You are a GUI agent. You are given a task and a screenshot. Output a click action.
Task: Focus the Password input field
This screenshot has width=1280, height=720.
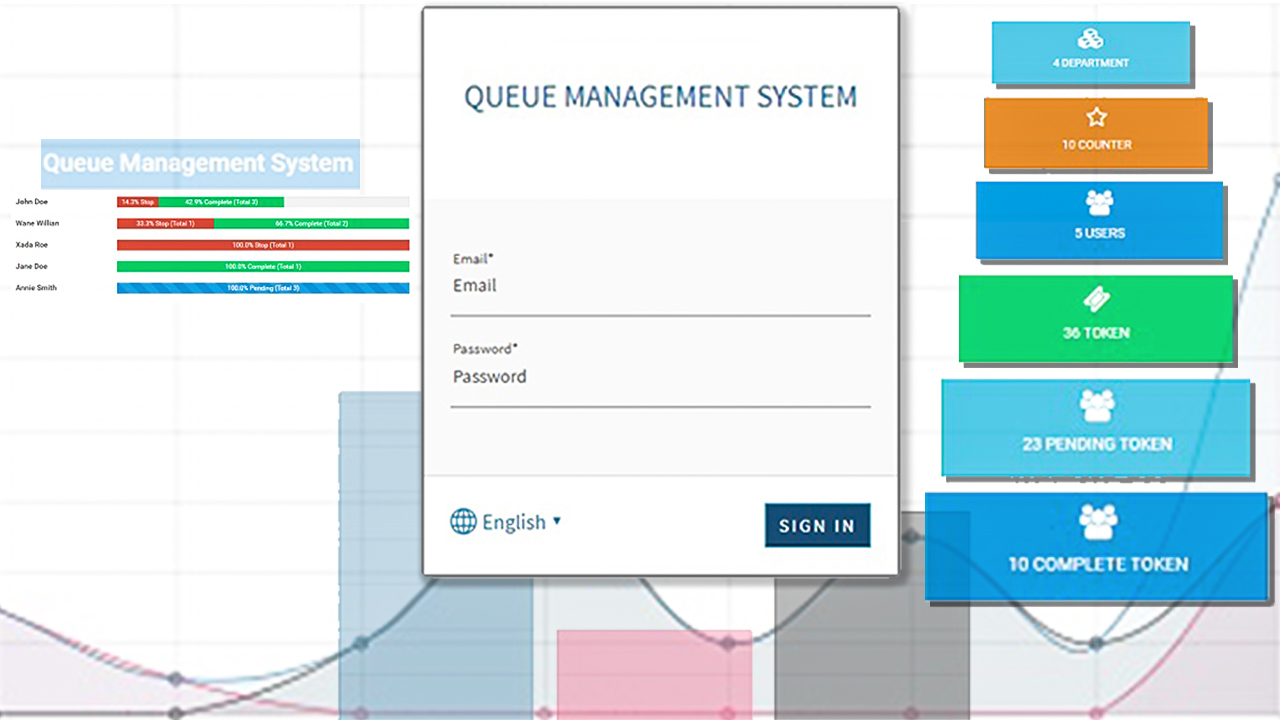click(660, 377)
